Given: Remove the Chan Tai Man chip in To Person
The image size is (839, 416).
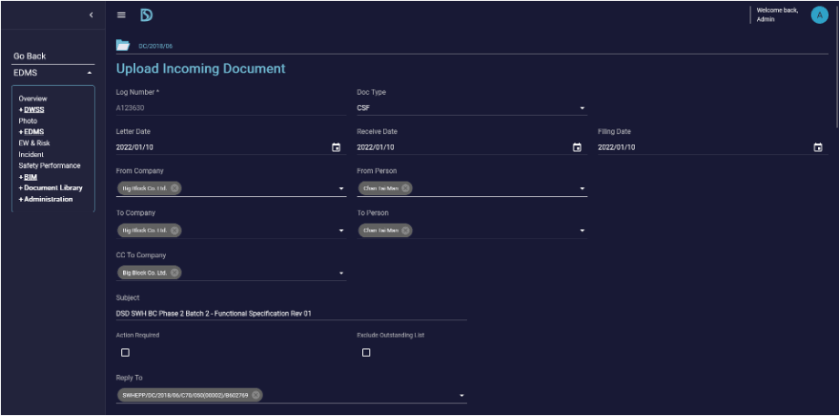Looking at the screenshot, I should coord(405,230).
